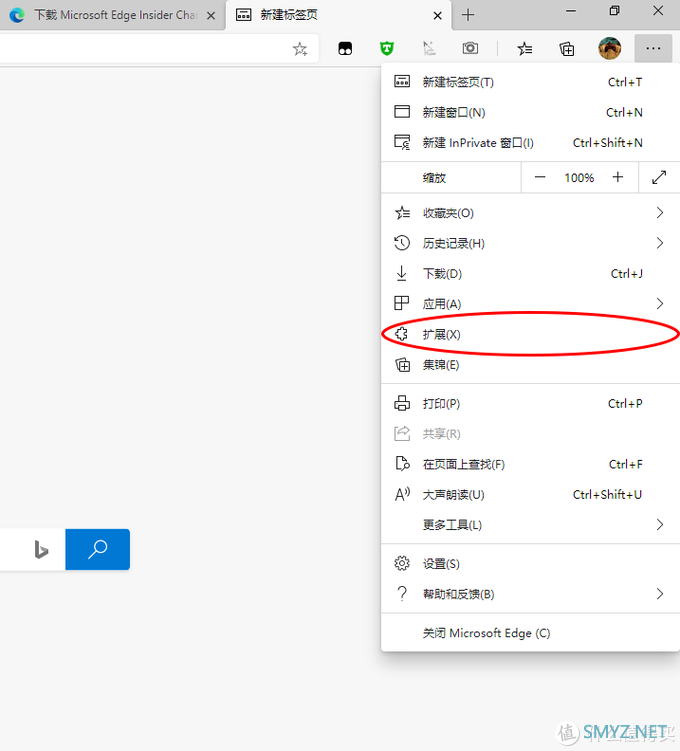Decrease zoom with the minus button

(540, 178)
